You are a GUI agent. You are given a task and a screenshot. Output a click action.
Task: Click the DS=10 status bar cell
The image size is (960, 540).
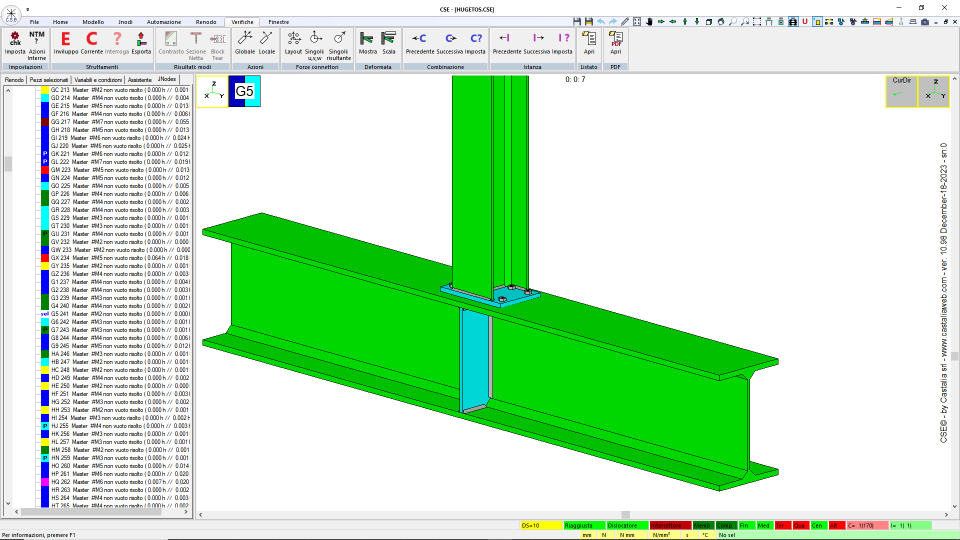[x=541, y=525]
